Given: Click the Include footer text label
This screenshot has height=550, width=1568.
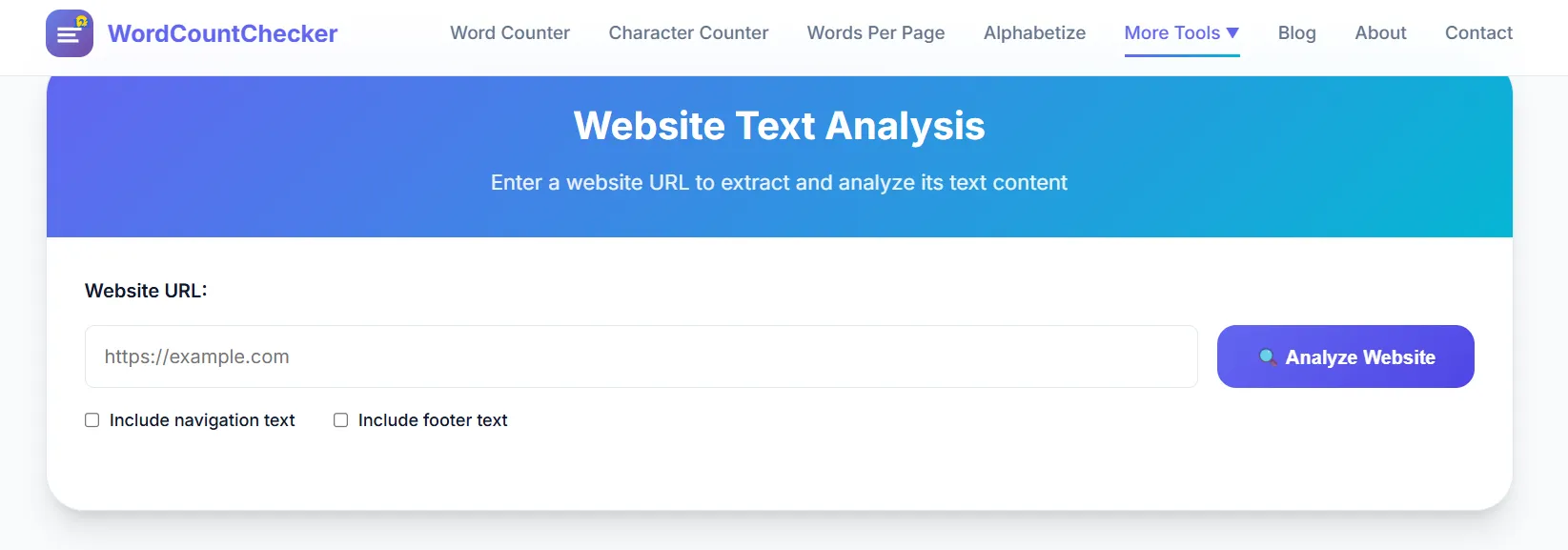Looking at the screenshot, I should [433, 420].
